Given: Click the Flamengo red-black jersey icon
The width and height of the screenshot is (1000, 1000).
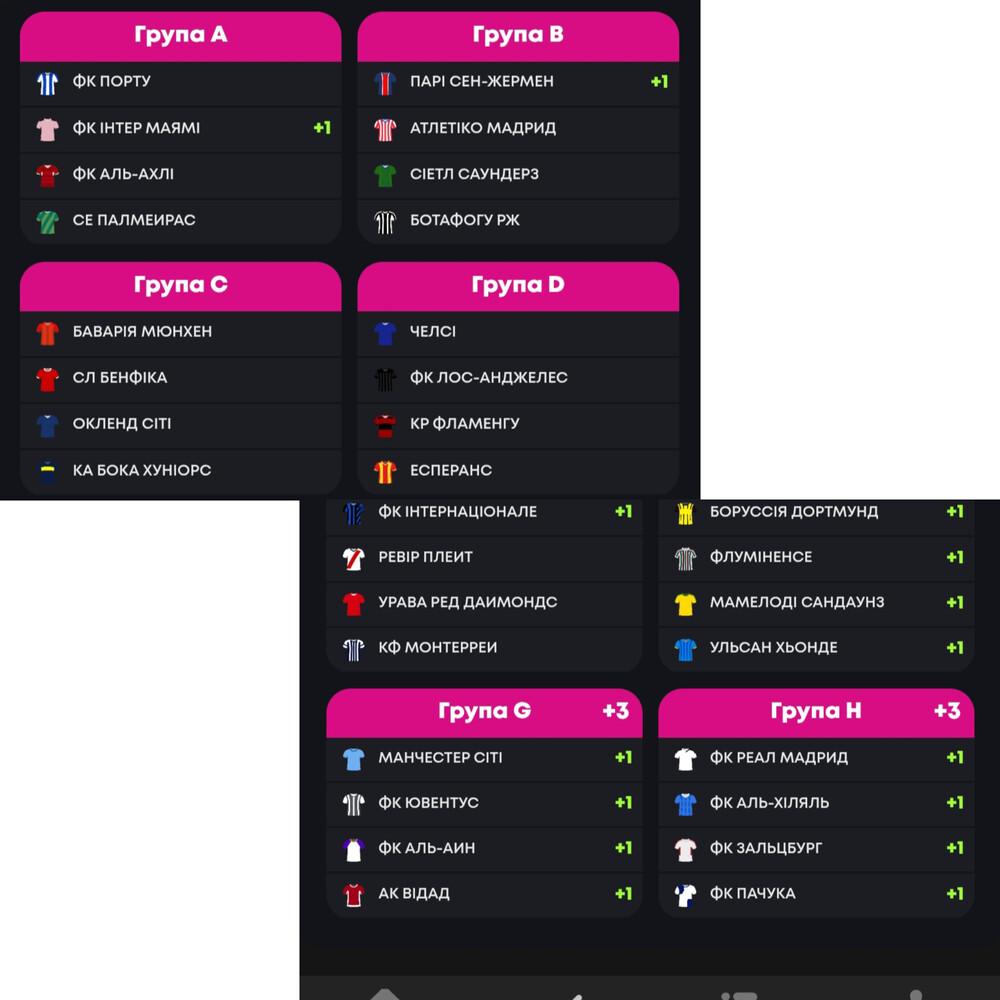Looking at the screenshot, I should pyautogui.click(x=385, y=425).
